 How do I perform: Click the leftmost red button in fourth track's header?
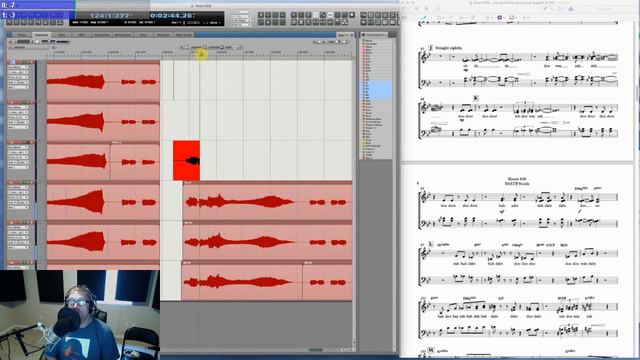click(x=9, y=182)
